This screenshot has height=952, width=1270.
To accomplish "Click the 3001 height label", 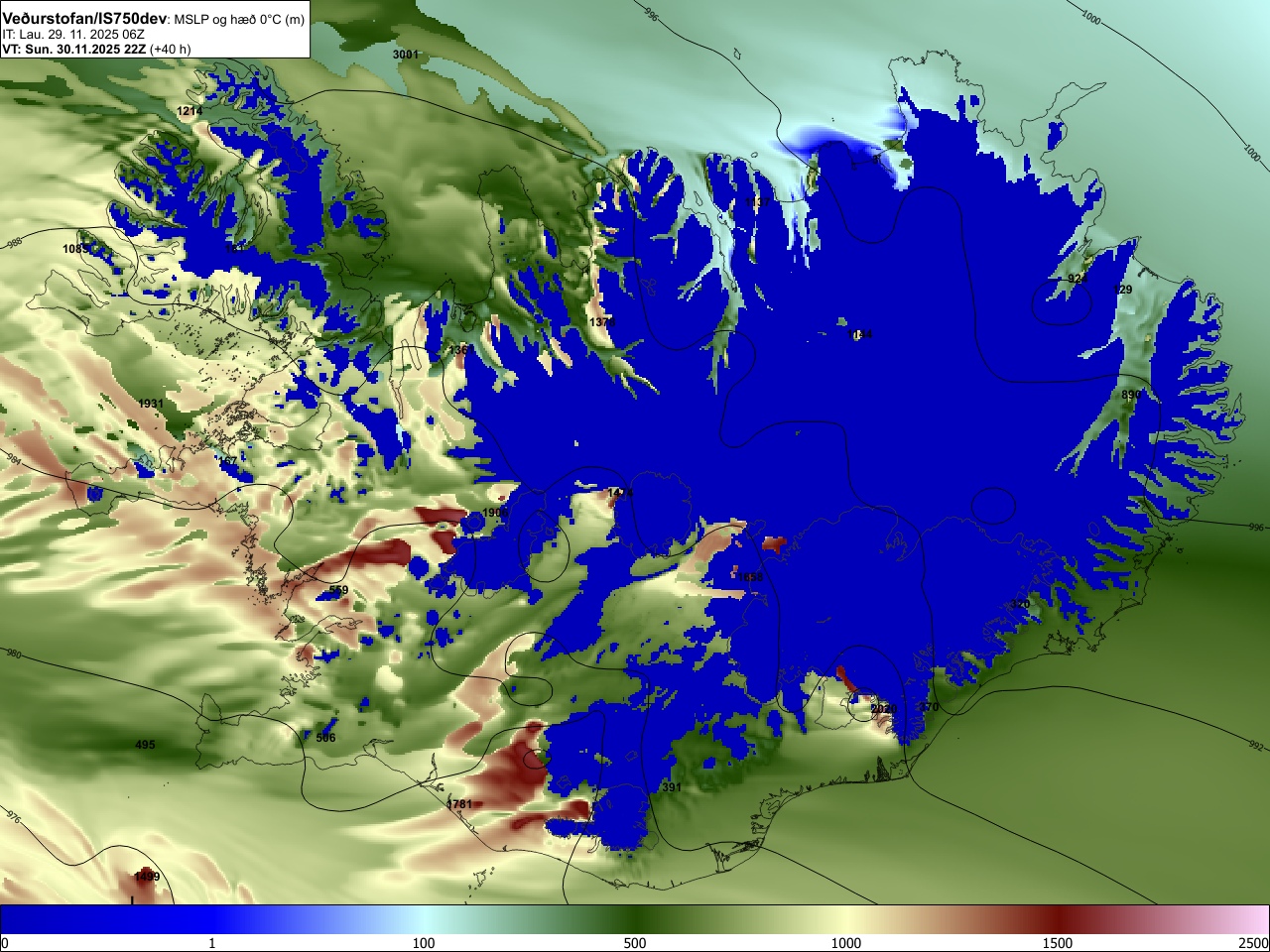I will 405,55.
